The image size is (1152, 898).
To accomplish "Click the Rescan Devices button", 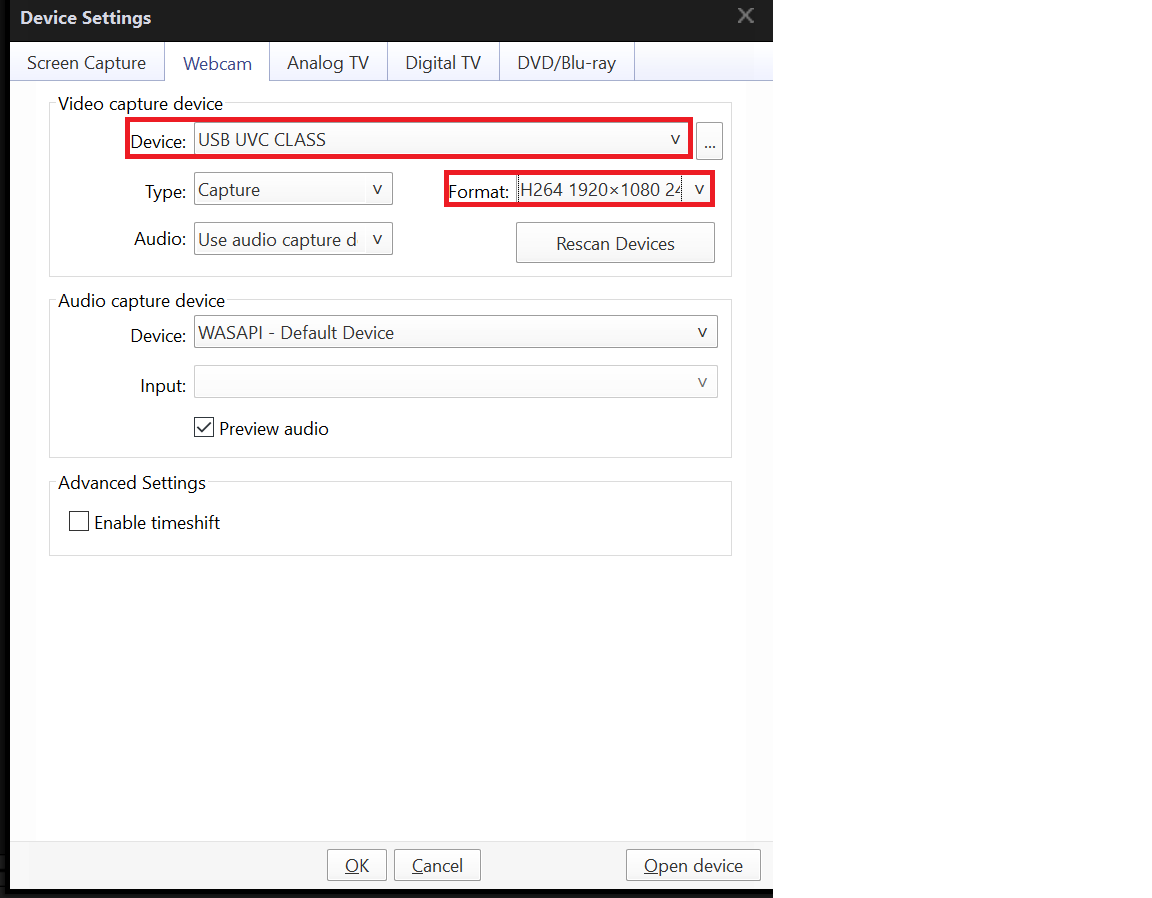I will point(615,243).
